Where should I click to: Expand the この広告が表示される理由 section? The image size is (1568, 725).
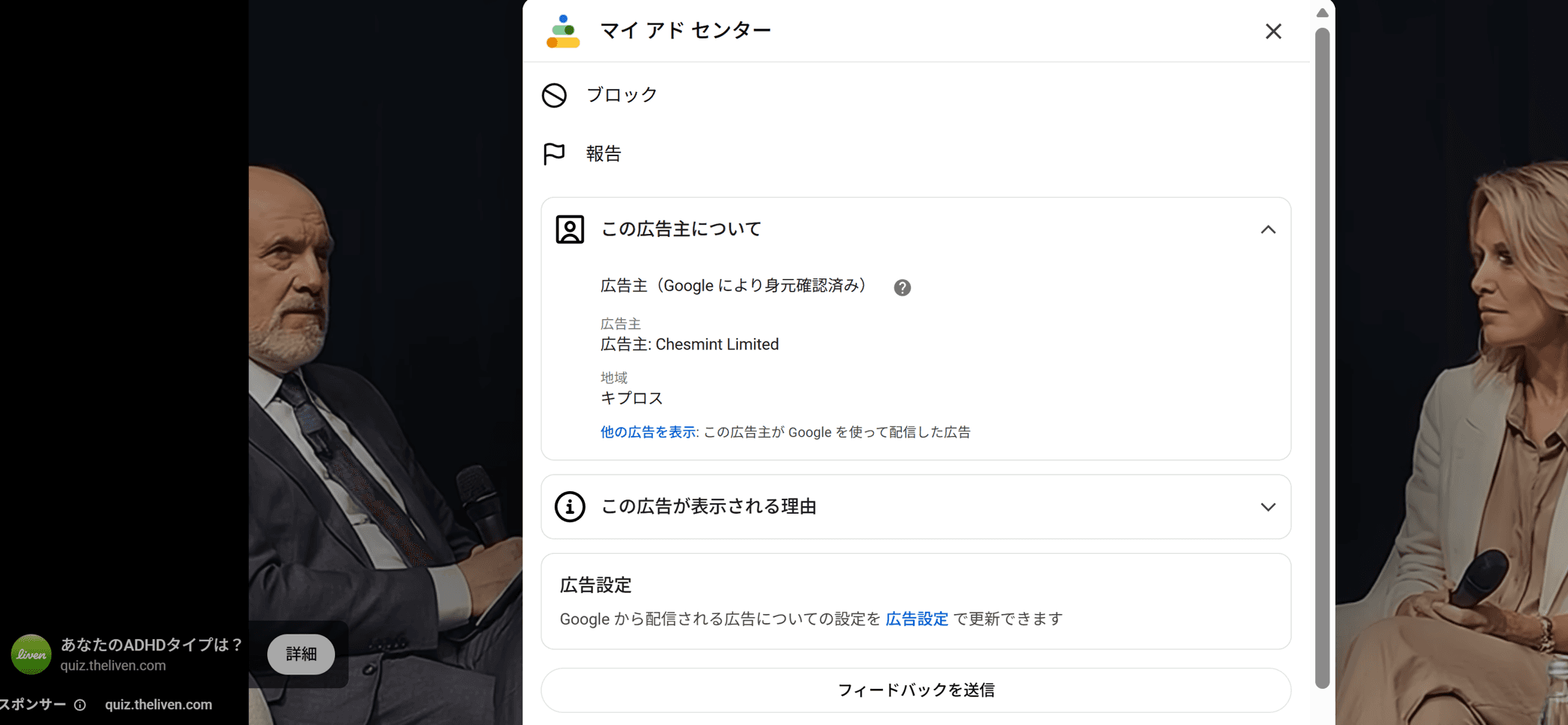(x=1268, y=507)
